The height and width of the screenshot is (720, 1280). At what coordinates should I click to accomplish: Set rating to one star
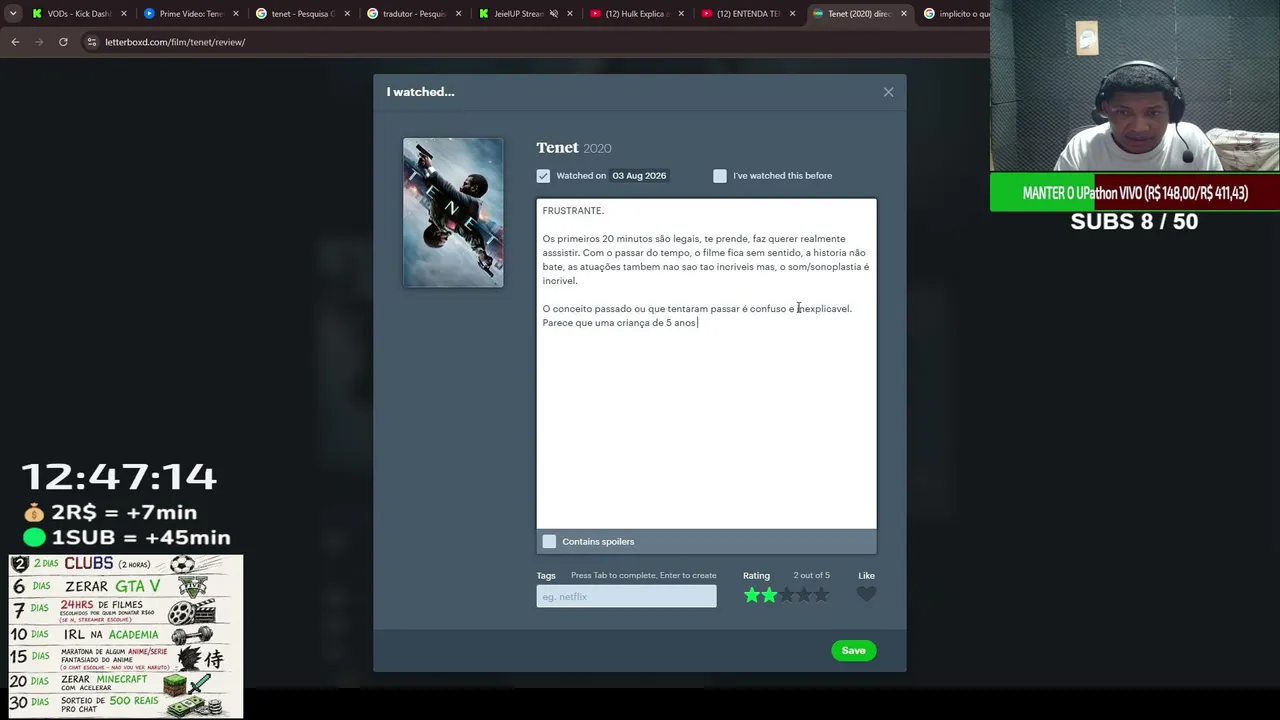752,595
